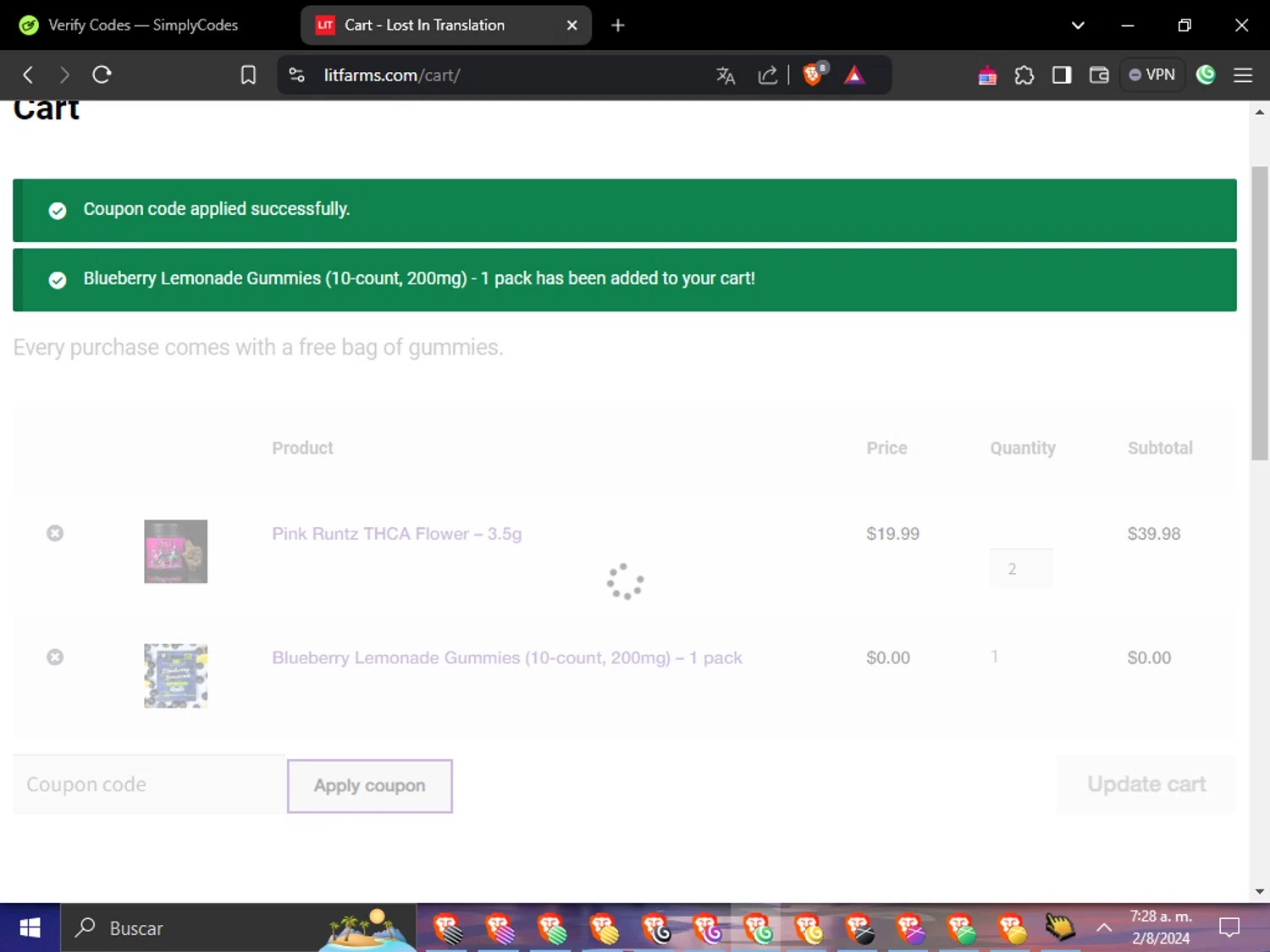Click the 'Coupon code applied successfully.' message

pyautogui.click(x=217, y=209)
